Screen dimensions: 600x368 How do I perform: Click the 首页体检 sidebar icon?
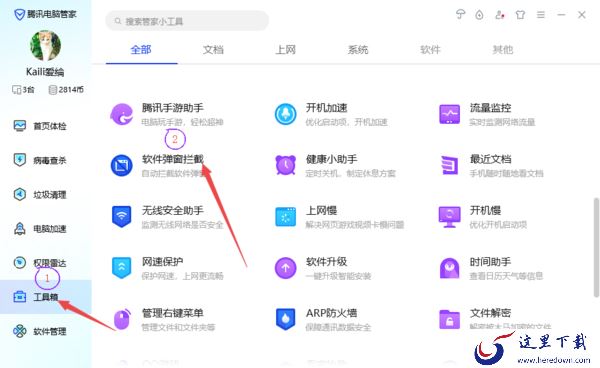coord(20,126)
